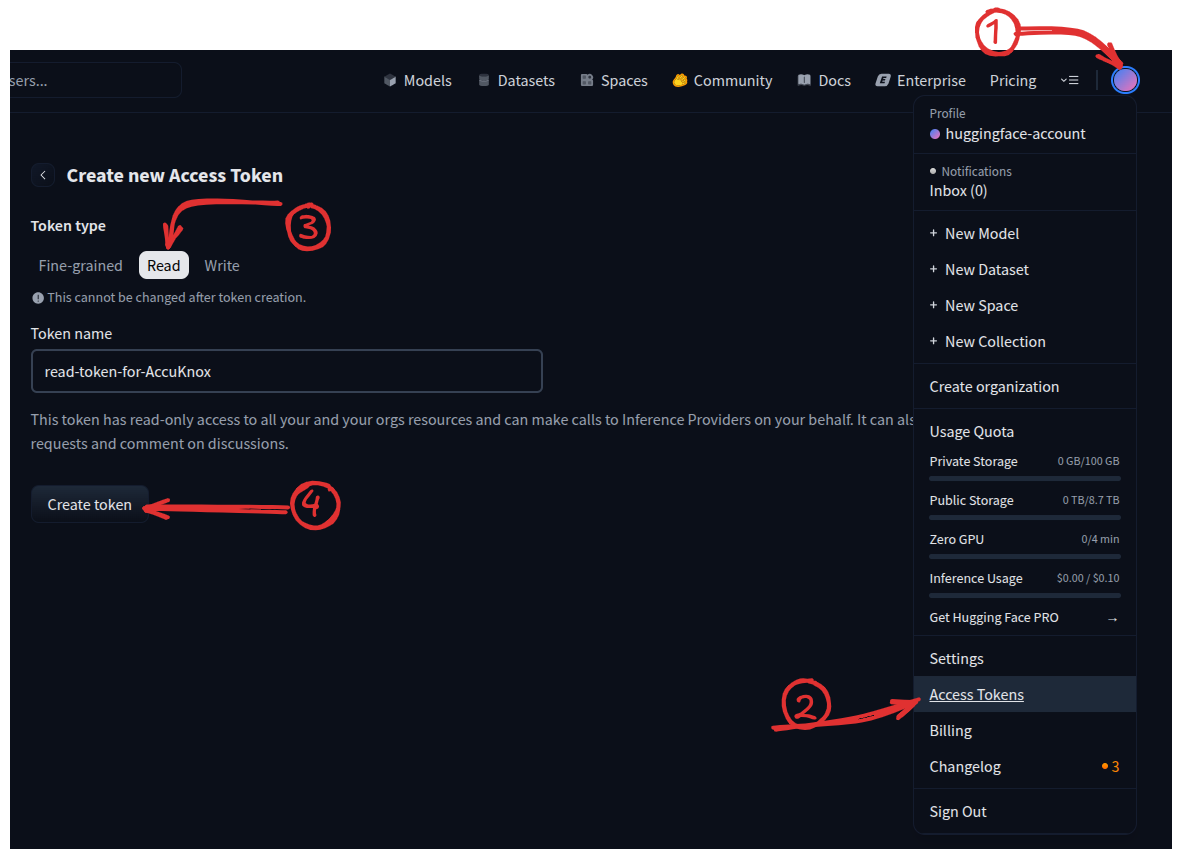The height and width of the screenshot is (859, 1182).
Task: Choose New Model from the menu
Action: 1024,234
